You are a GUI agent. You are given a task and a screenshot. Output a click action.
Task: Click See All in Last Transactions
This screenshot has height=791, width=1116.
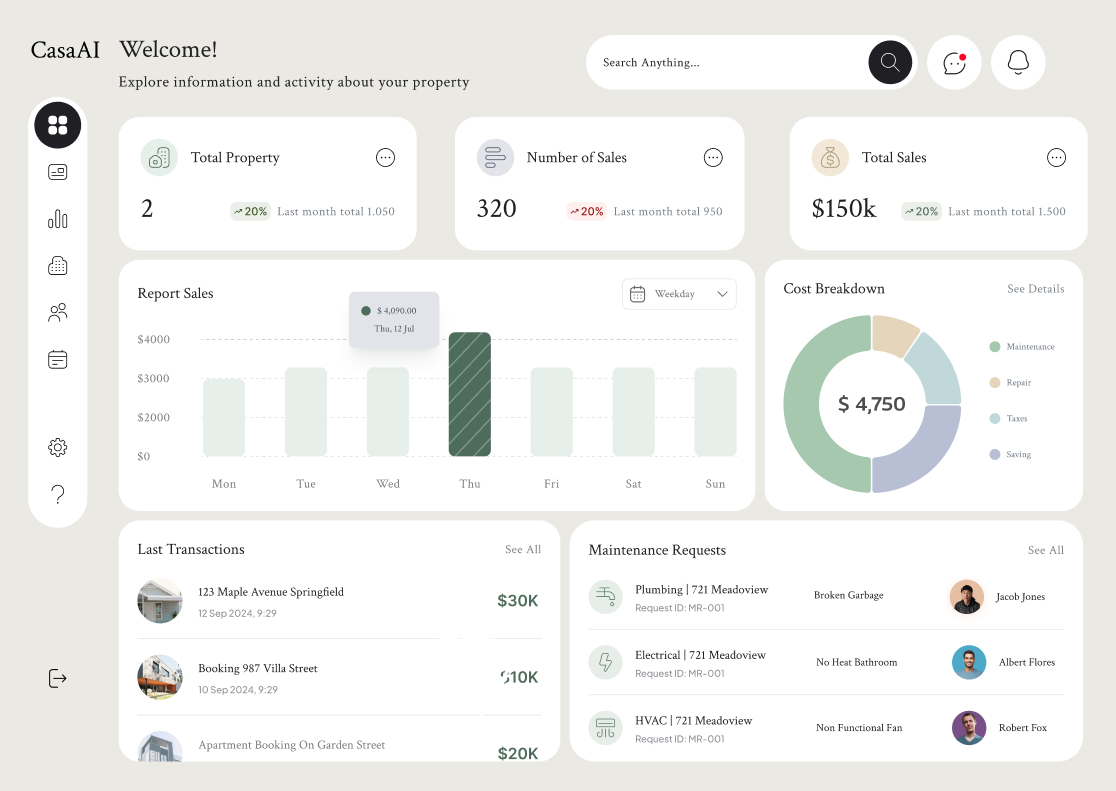tap(522, 549)
